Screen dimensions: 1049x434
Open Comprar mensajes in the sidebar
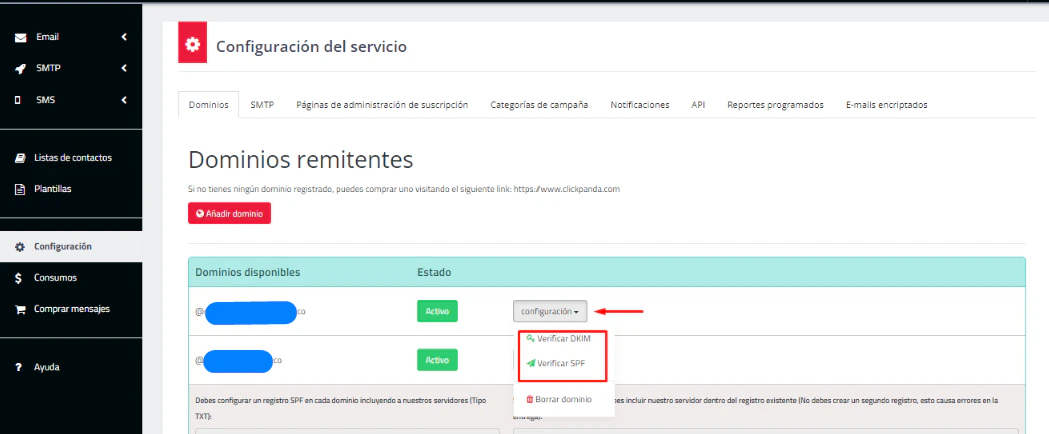pyautogui.click(x=72, y=310)
